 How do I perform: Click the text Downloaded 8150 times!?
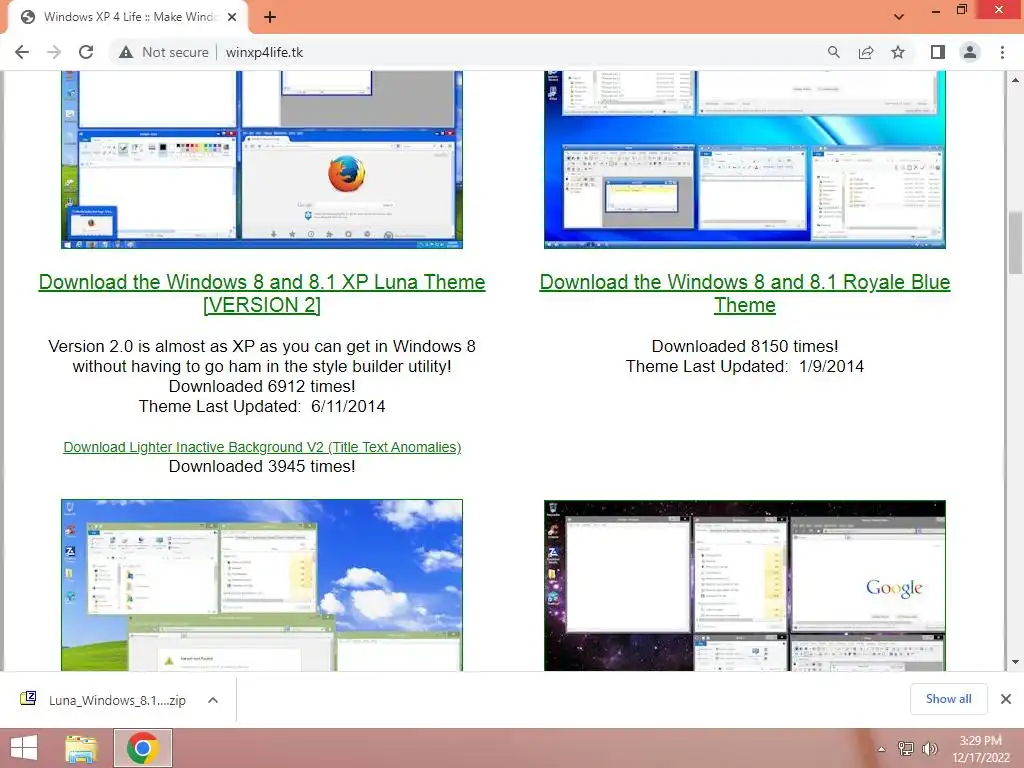pyautogui.click(x=744, y=346)
